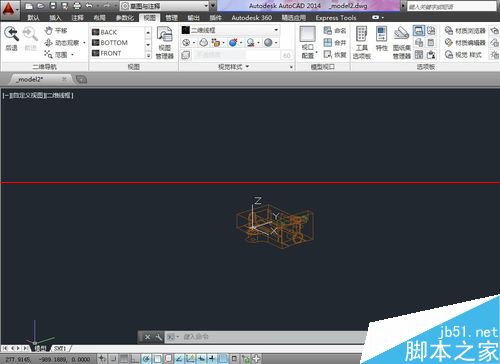Click the Plot printer icon in quick access toolbar
500x364 pixels.
point(77,6)
